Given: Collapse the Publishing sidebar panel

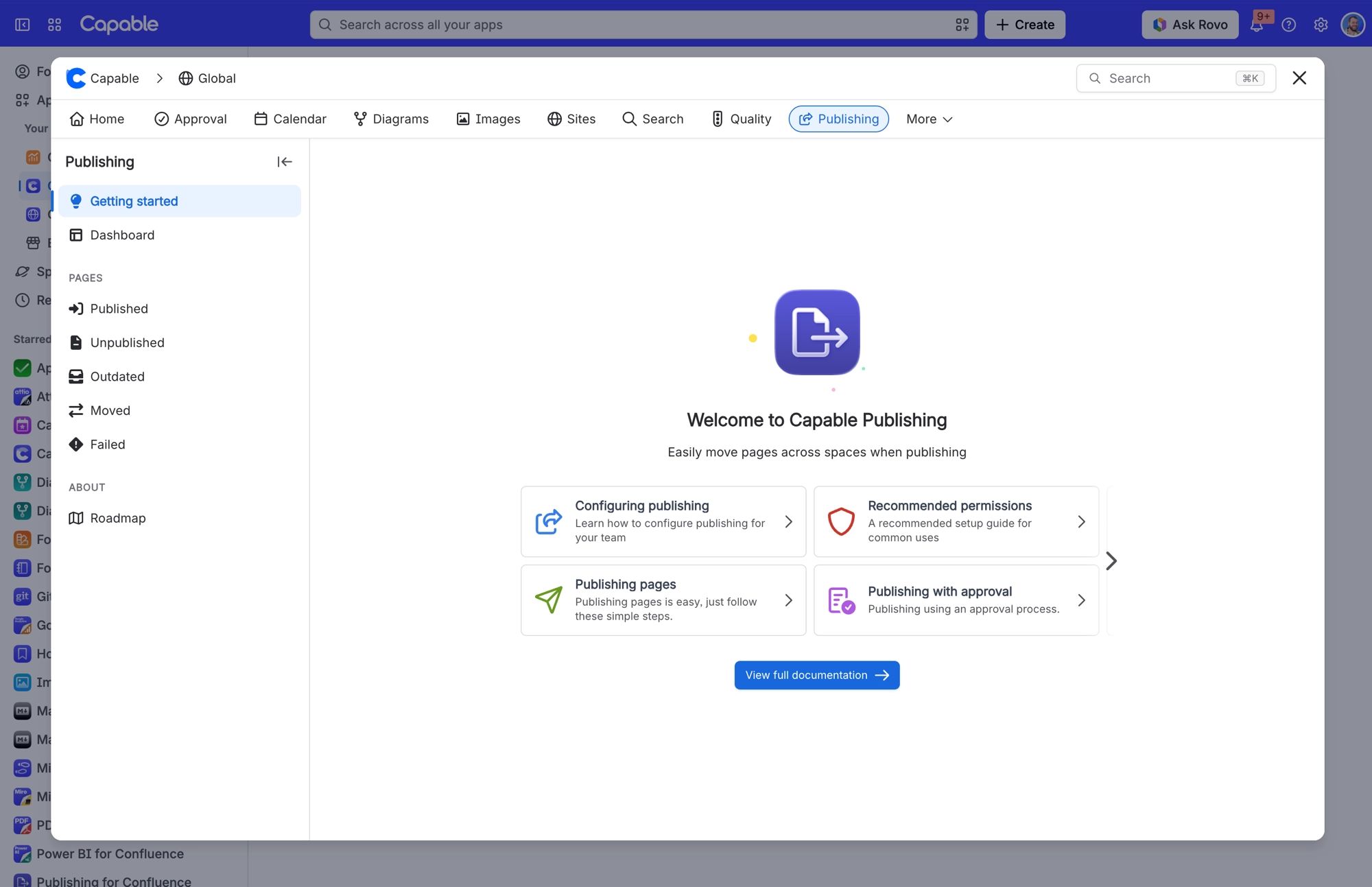Looking at the screenshot, I should click(285, 162).
